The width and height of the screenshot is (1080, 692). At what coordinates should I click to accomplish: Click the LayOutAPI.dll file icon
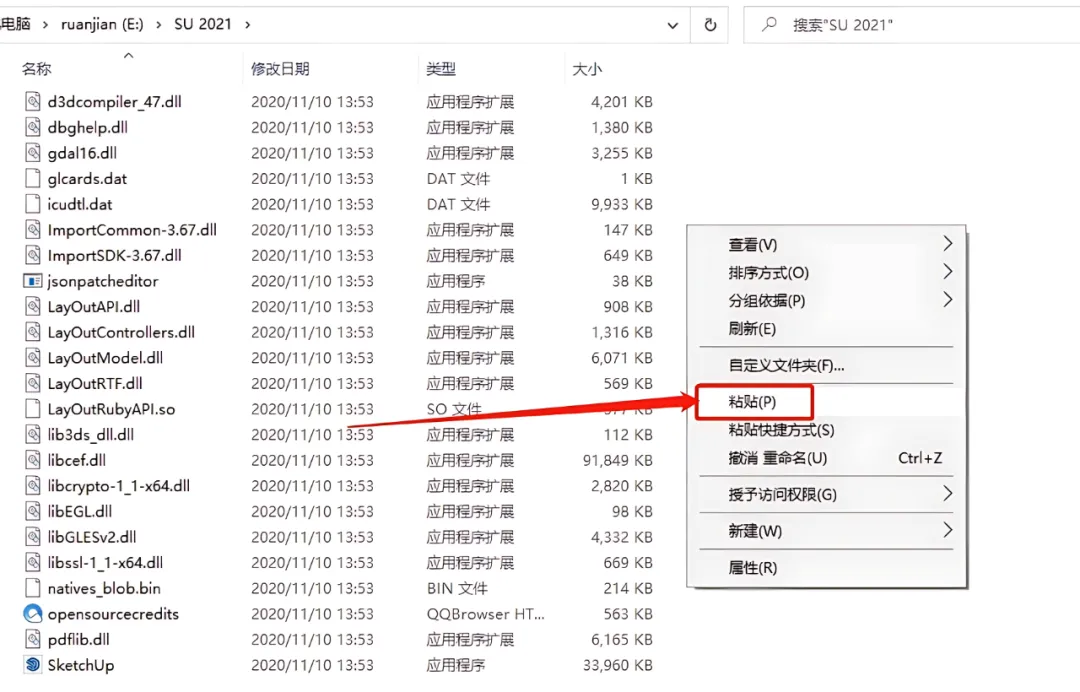tap(32, 306)
